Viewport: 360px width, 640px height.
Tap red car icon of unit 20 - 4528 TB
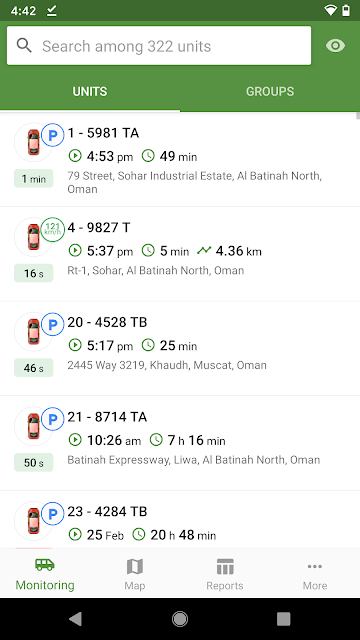[x=33, y=331]
